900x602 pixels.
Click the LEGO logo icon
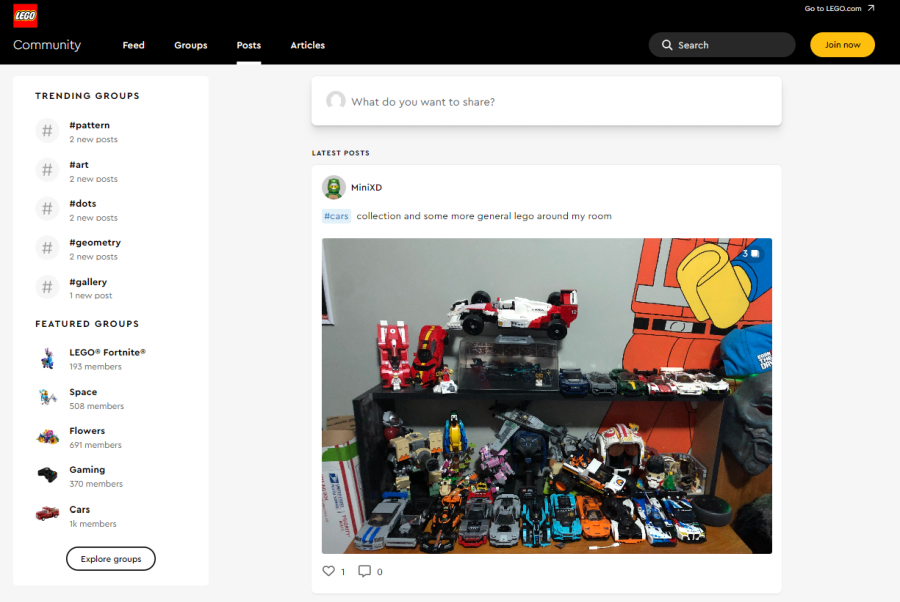tap(25, 15)
